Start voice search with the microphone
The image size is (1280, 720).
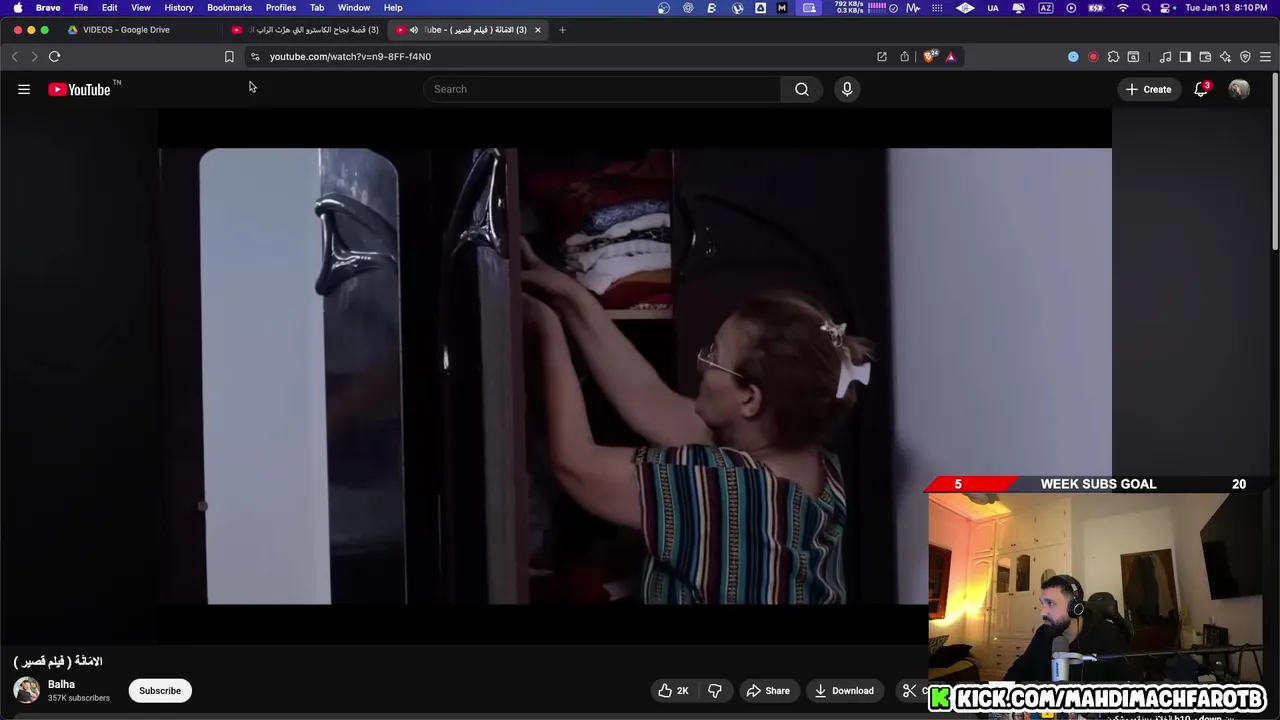pos(847,89)
